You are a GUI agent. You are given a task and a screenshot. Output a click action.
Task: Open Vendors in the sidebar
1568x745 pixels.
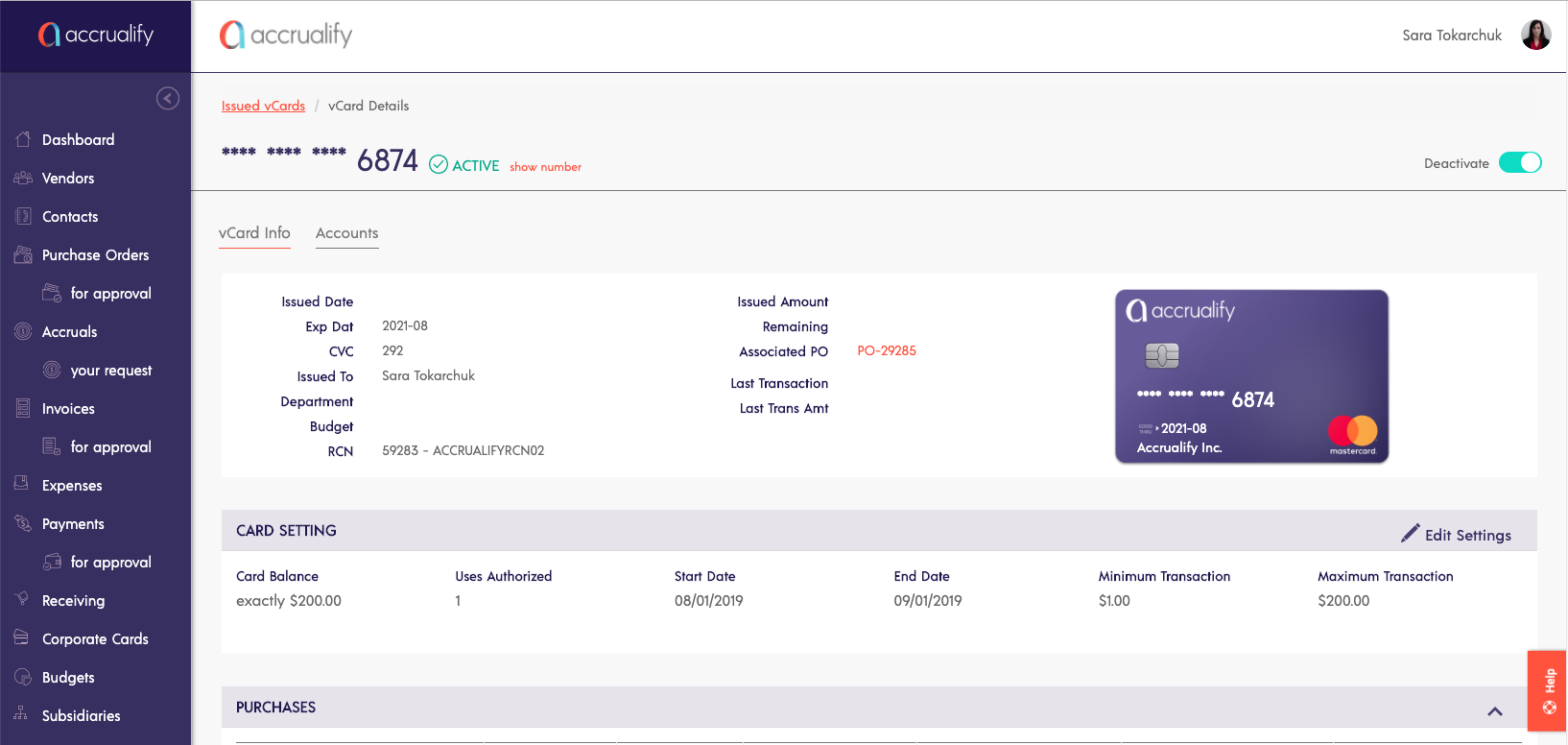(68, 178)
